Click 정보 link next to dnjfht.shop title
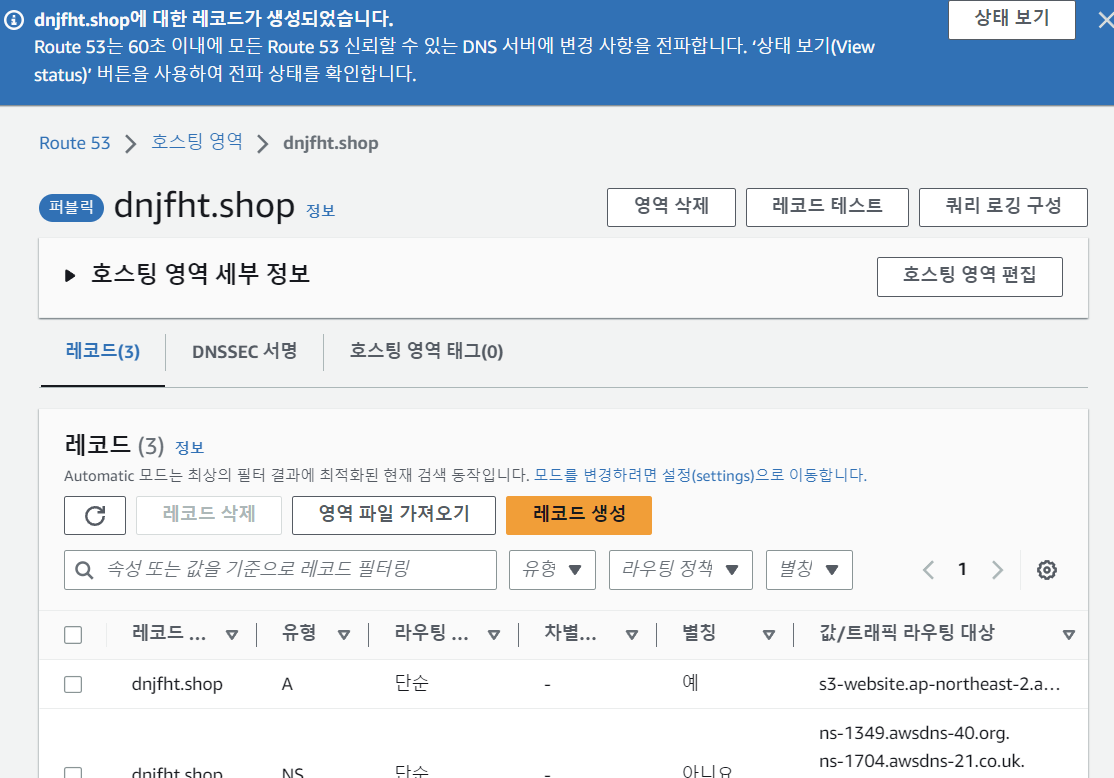The image size is (1114, 778). click(x=320, y=211)
